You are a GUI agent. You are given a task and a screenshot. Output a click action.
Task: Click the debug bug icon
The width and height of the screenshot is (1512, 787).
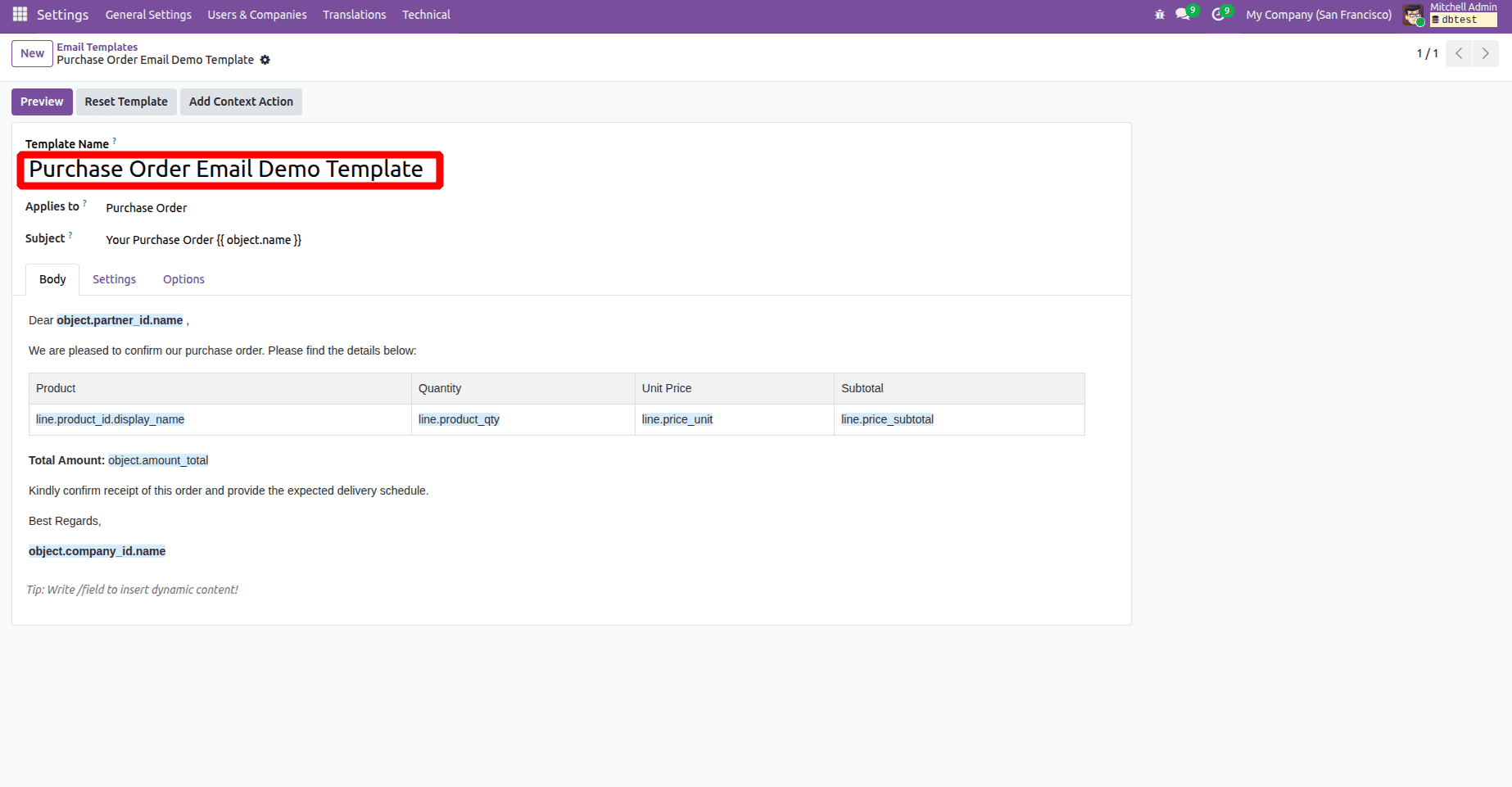(x=1159, y=15)
